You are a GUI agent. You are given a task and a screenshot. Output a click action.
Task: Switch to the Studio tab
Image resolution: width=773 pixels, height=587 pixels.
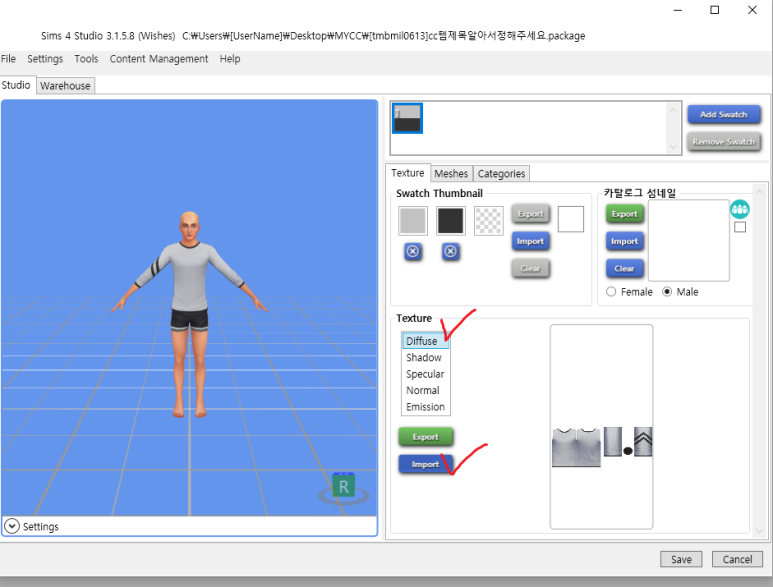(x=16, y=85)
